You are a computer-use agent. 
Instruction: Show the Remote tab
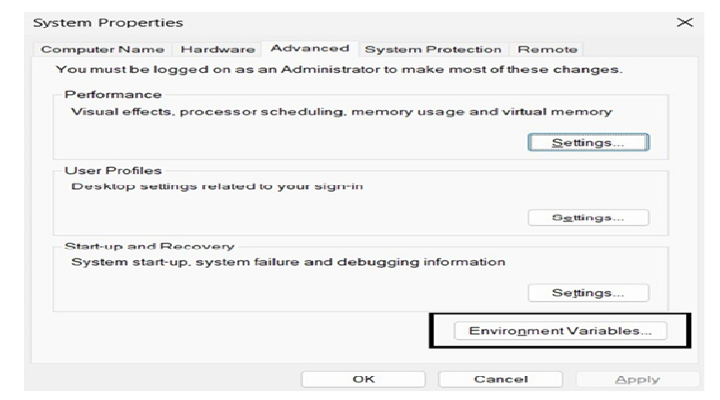point(547,49)
